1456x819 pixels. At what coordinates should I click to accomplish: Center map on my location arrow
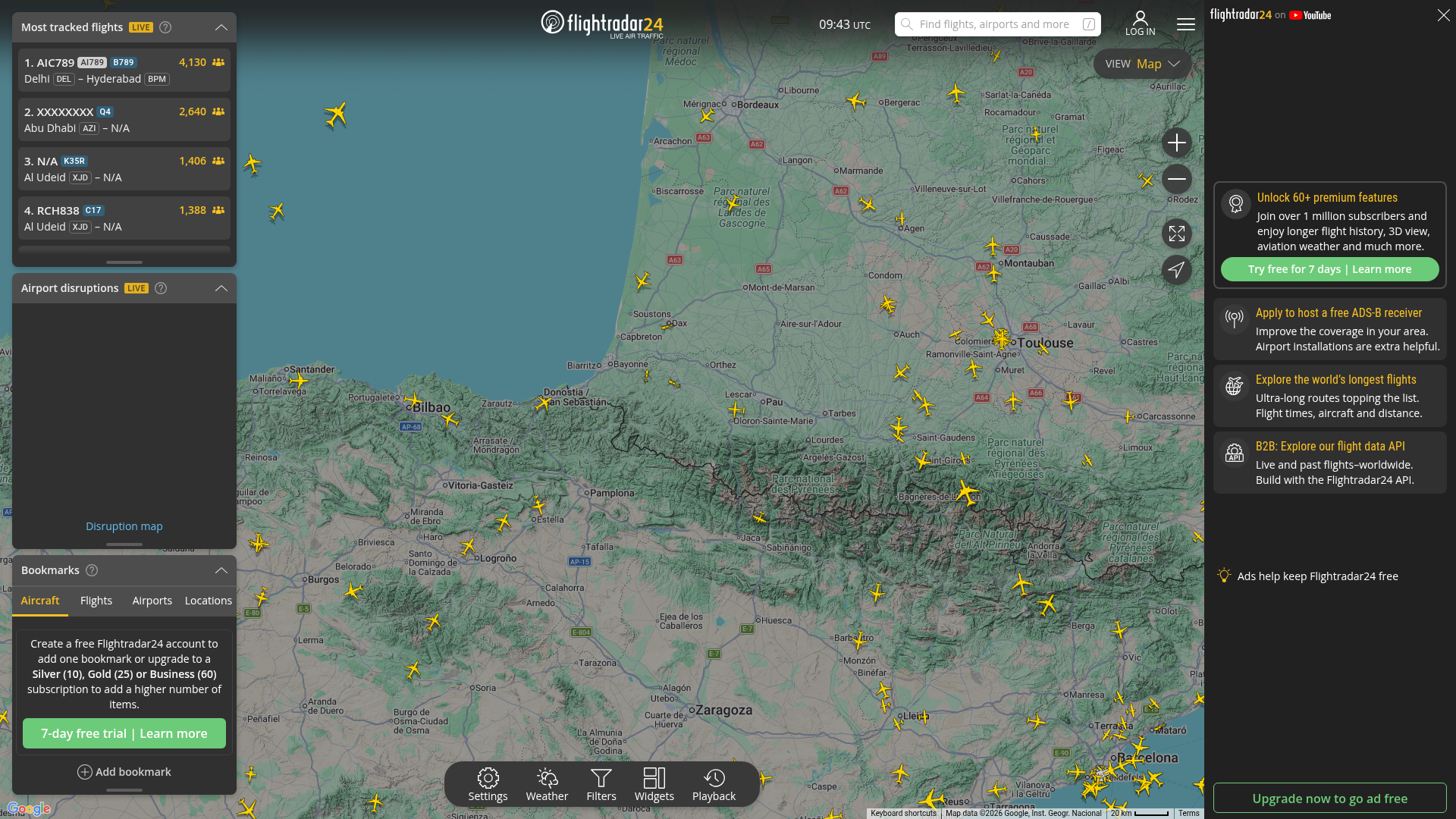pyautogui.click(x=1176, y=270)
